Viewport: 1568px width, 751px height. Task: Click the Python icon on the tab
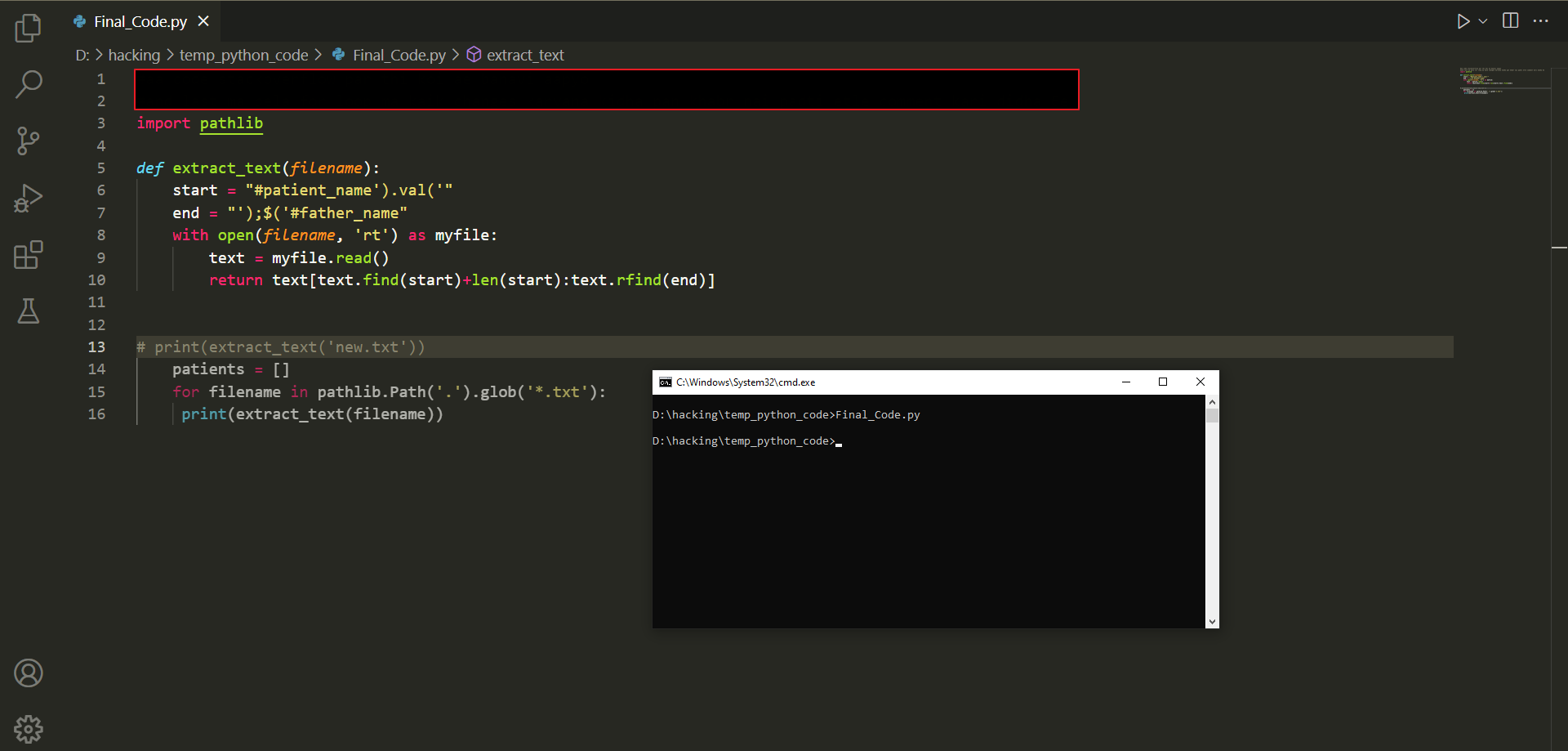pos(79,21)
